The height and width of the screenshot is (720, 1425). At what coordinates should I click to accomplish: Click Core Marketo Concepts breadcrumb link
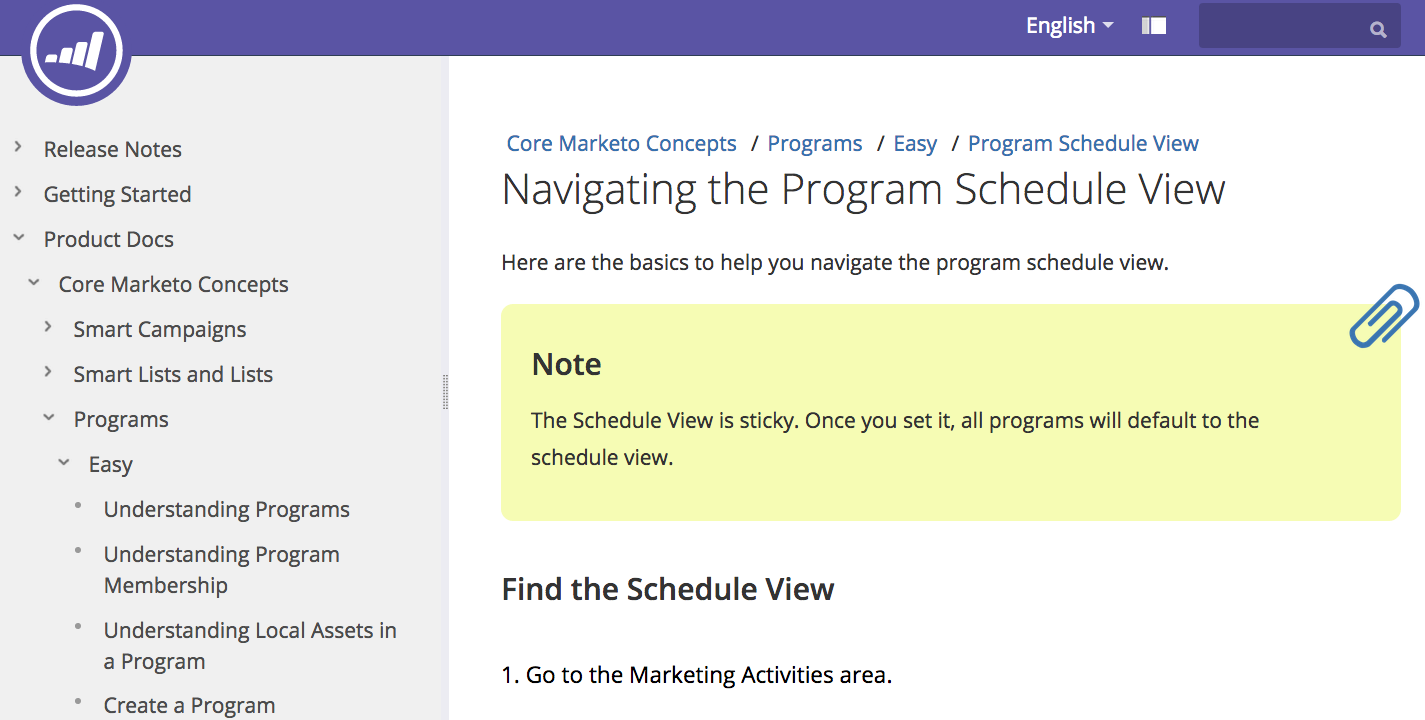point(621,144)
